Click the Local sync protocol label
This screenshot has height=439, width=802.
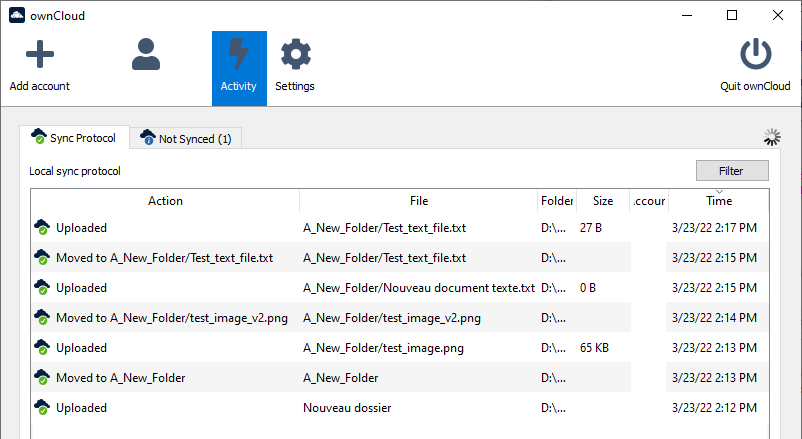coord(75,171)
